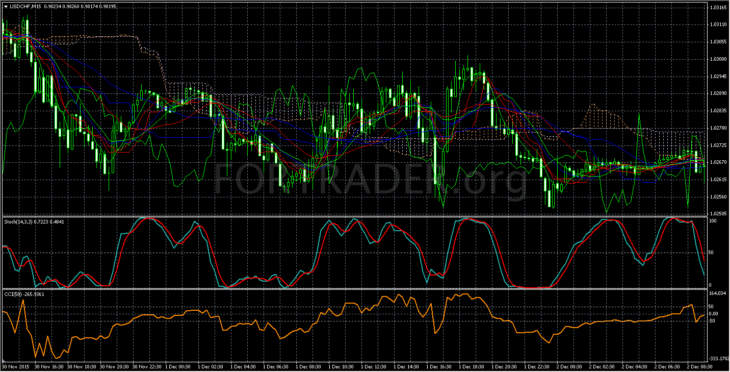Click the small arrow before USDCHF,M15
This screenshot has height=372, width=730.
tap(6, 7)
